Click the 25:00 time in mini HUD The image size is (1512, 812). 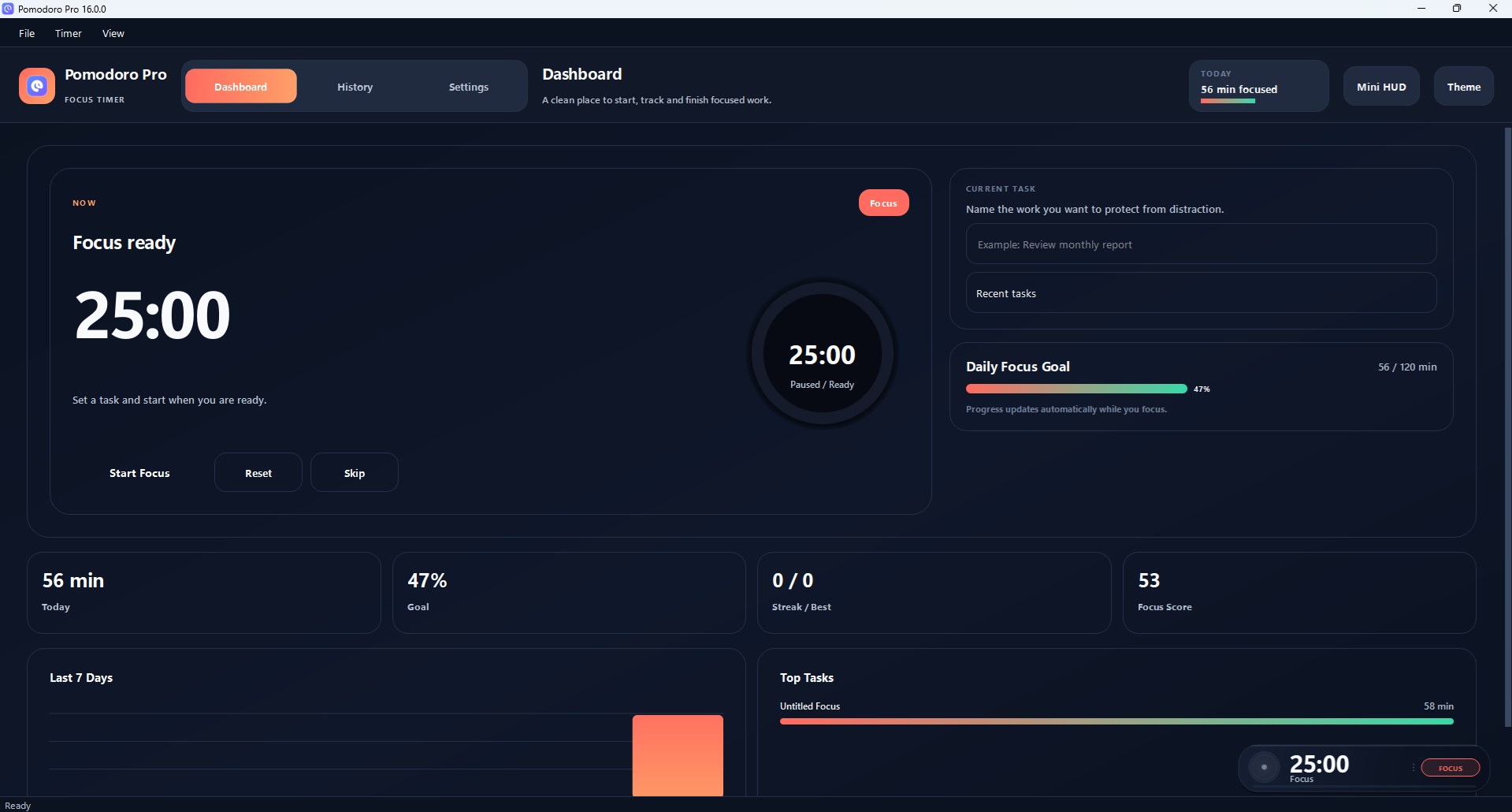(1319, 763)
